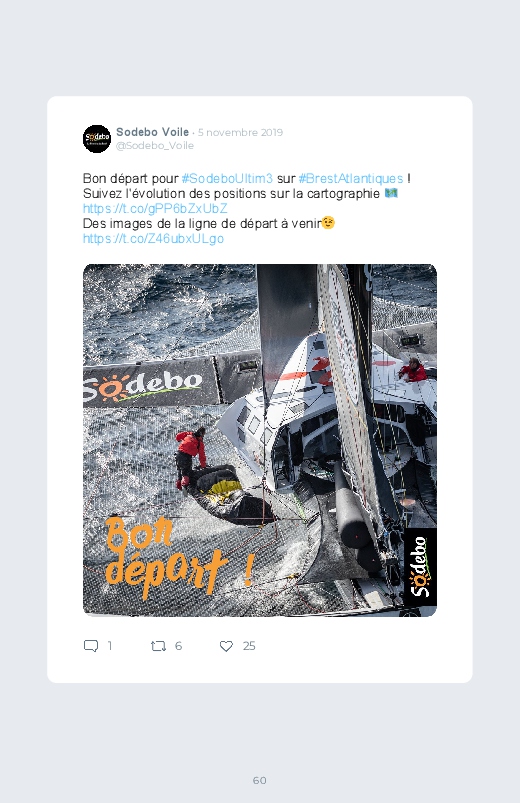The width and height of the screenshot is (520, 803).
Task: Open the reply speech bubble icon
Action: tap(91, 646)
